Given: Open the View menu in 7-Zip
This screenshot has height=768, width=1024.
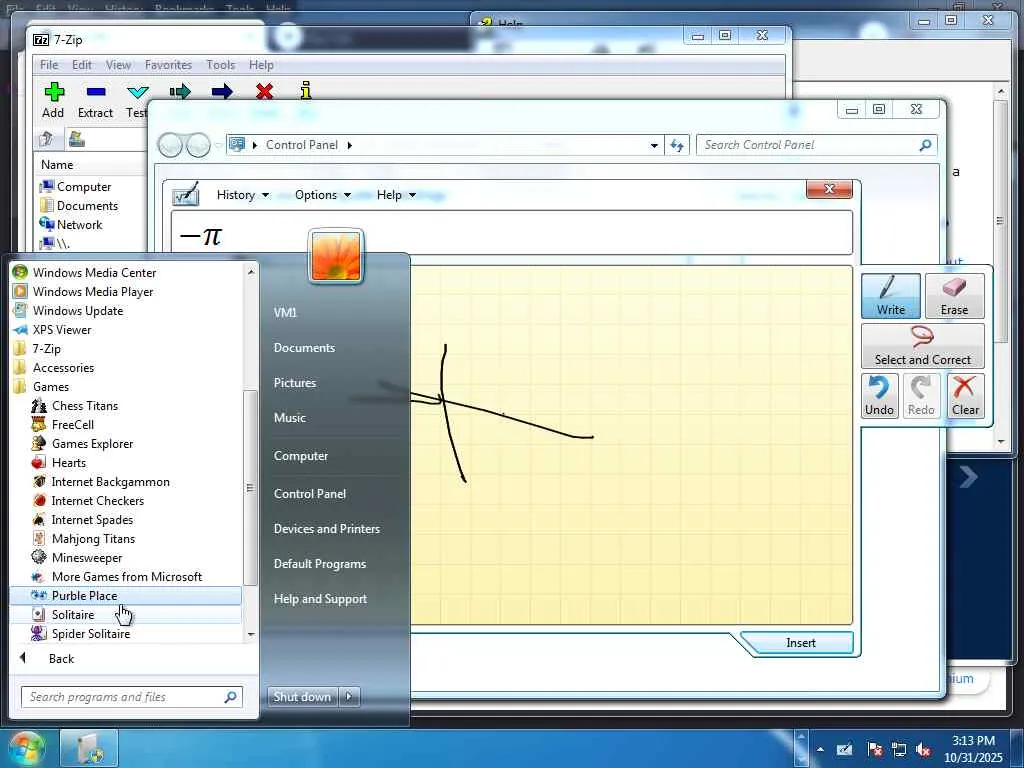Looking at the screenshot, I should [x=118, y=65].
